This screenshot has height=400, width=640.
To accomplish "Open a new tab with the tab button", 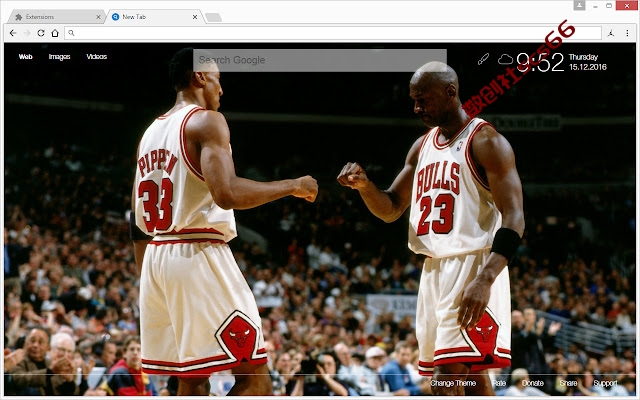I will [x=213, y=17].
